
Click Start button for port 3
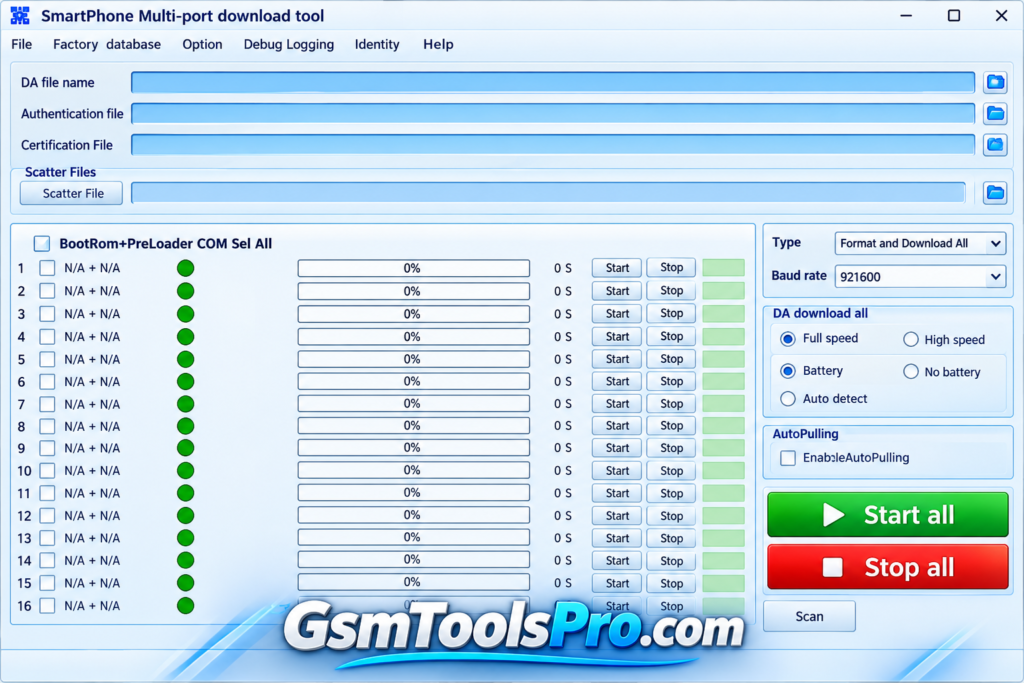coord(617,313)
